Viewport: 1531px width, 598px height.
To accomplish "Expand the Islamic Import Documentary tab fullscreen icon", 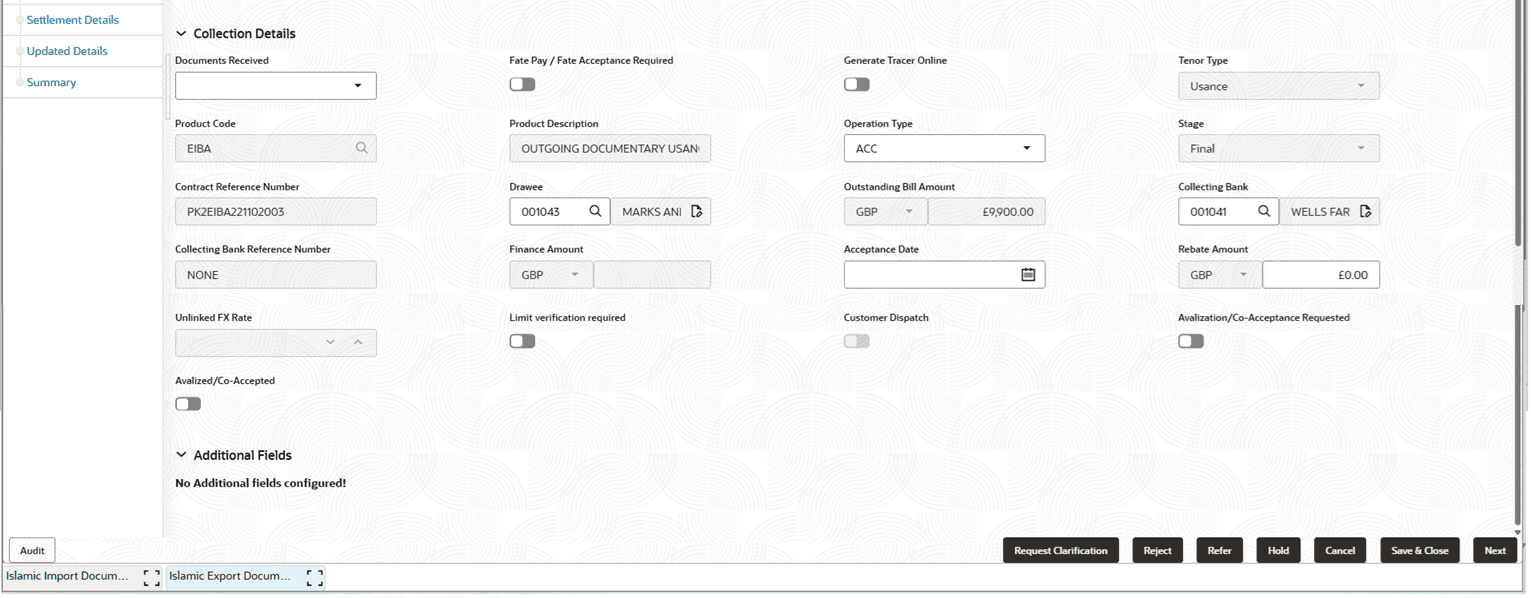I will [151, 577].
